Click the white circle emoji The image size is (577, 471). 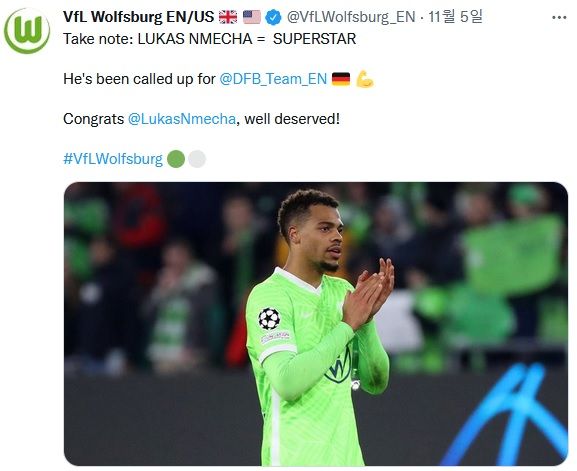pyautogui.click(x=197, y=159)
